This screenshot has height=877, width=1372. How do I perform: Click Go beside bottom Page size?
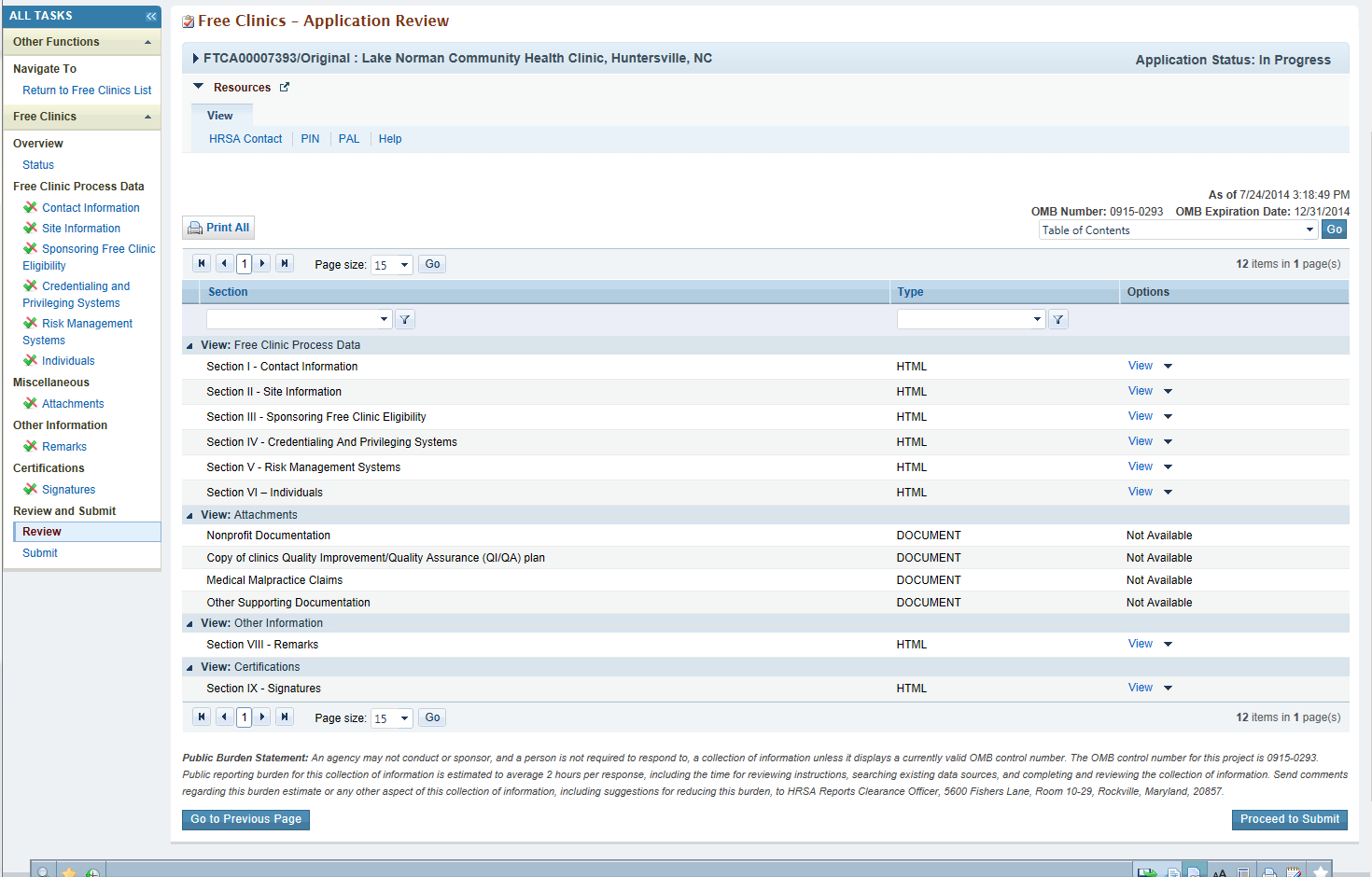pos(432,717)
